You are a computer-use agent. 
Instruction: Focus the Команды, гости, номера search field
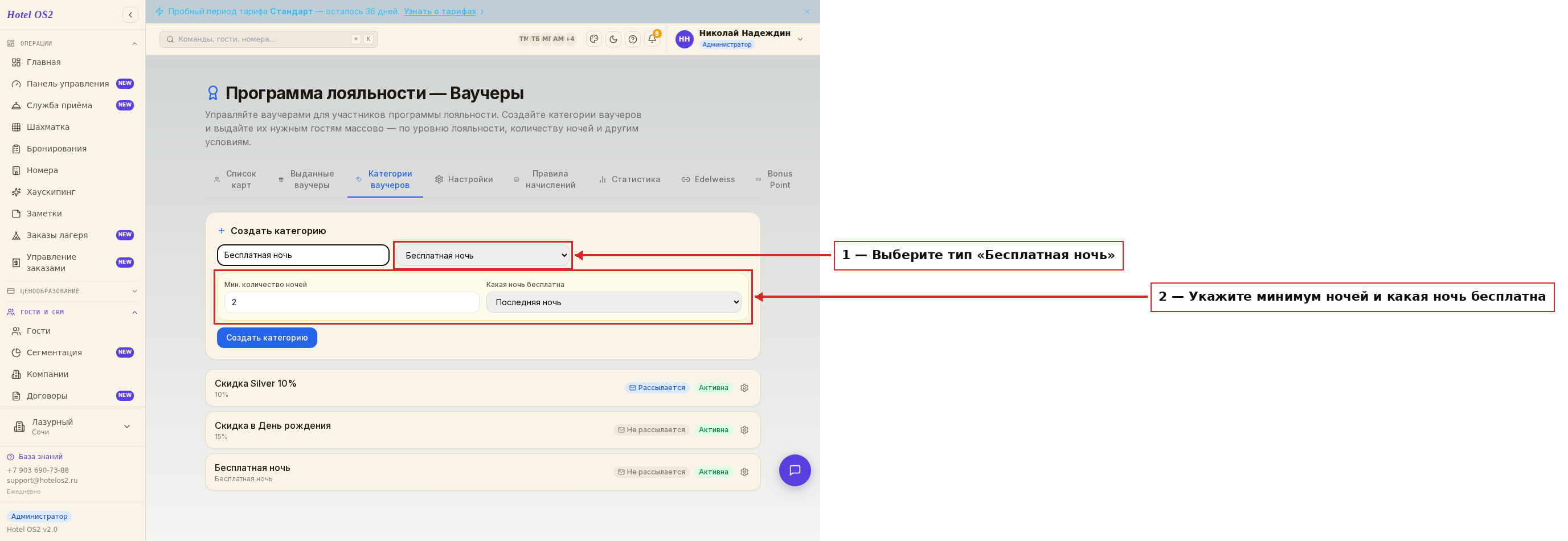click(268, 39)
